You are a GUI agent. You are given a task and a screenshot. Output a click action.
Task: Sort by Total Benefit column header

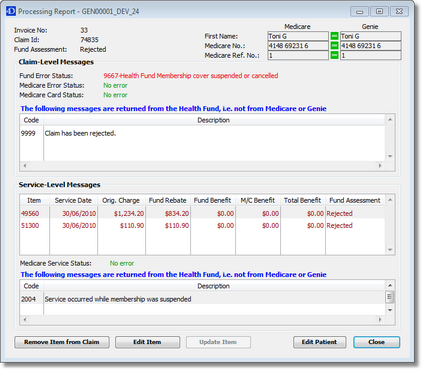click(x=303, y=200)
